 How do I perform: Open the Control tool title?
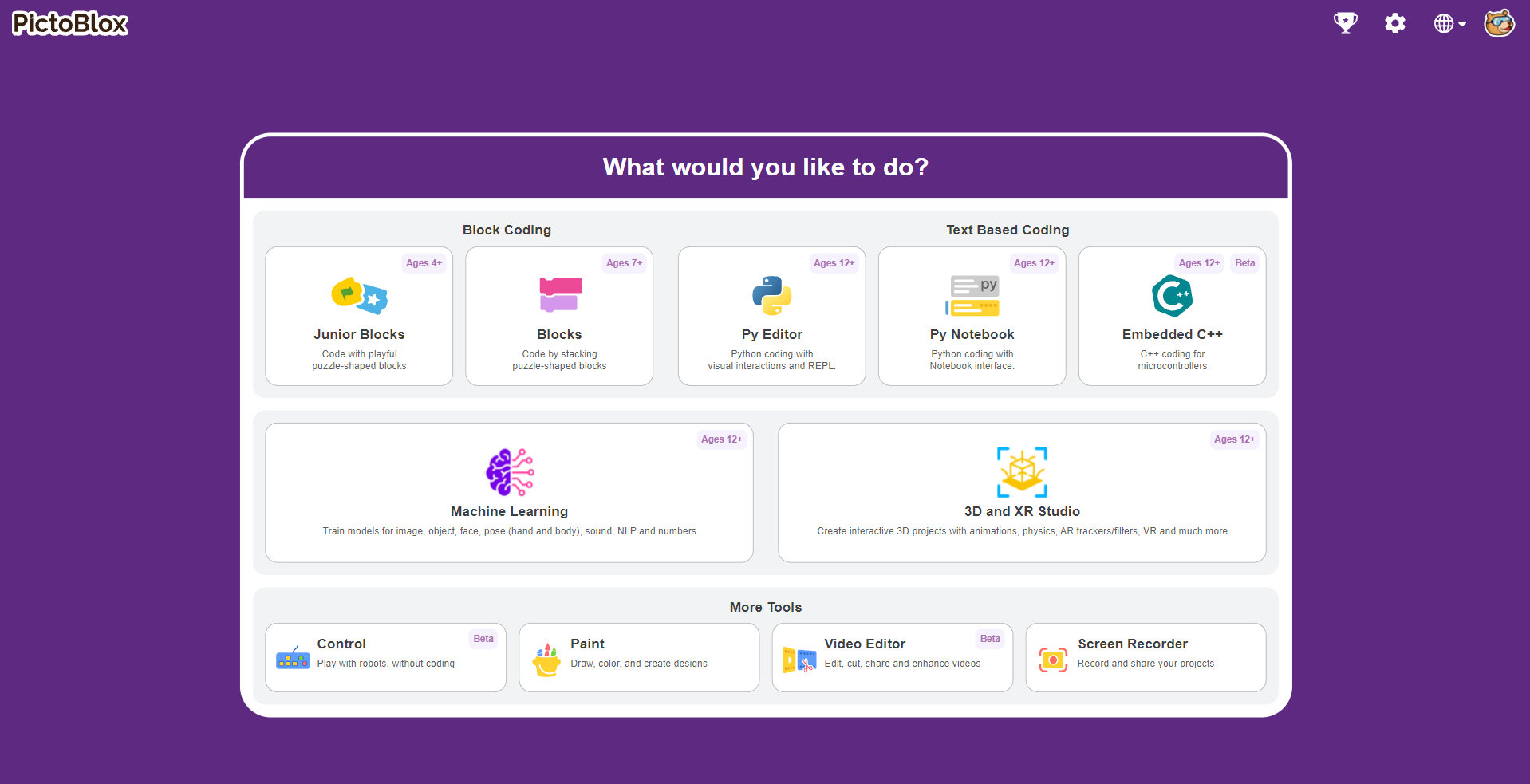[341, 644]
